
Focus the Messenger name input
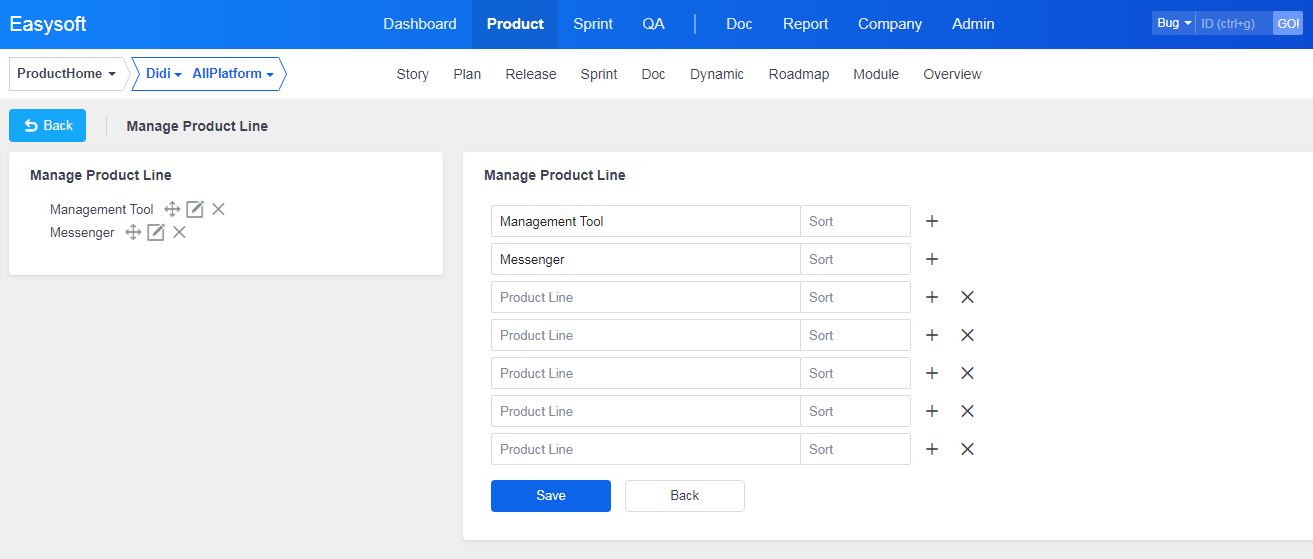[x=646, y=259]
